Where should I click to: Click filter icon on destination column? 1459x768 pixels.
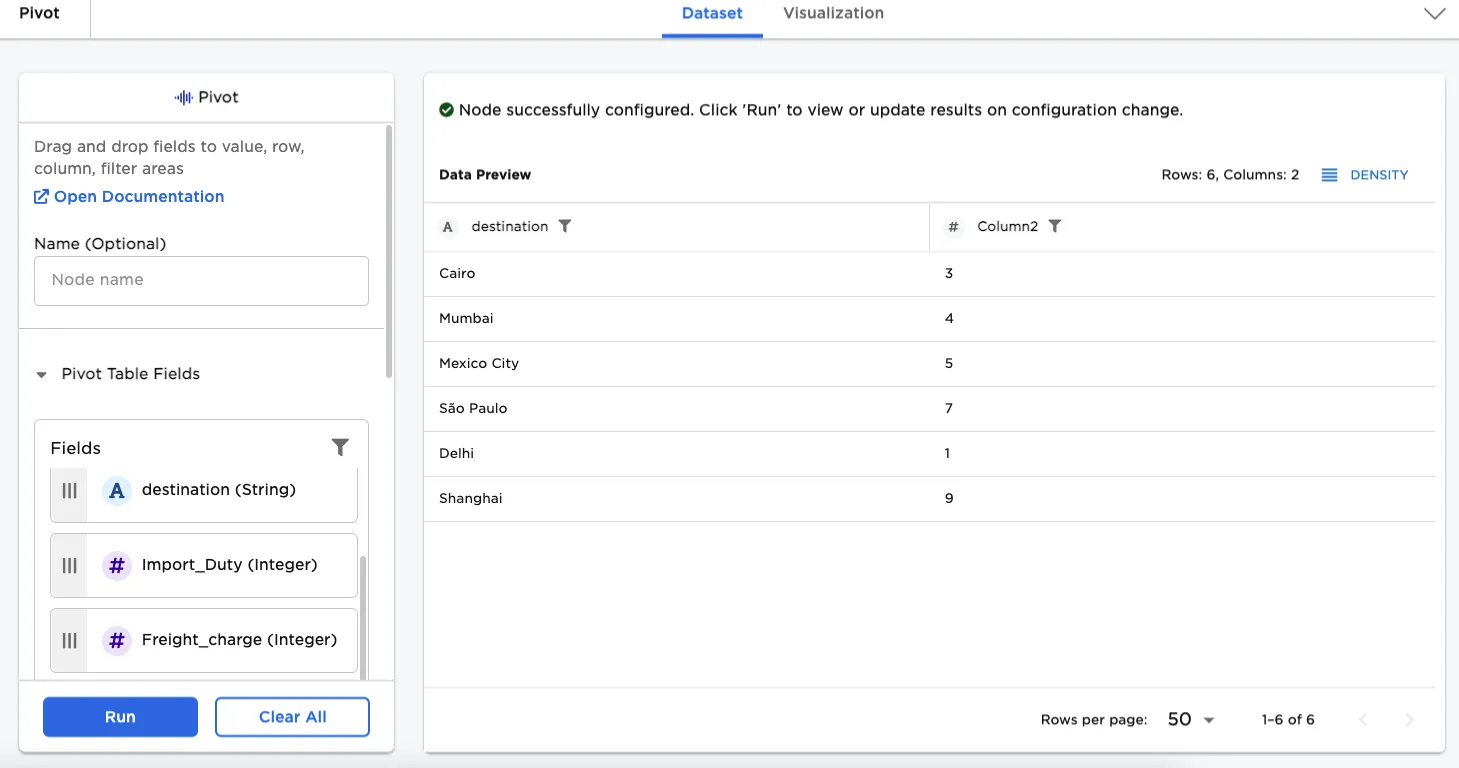(x=565, y=226)
